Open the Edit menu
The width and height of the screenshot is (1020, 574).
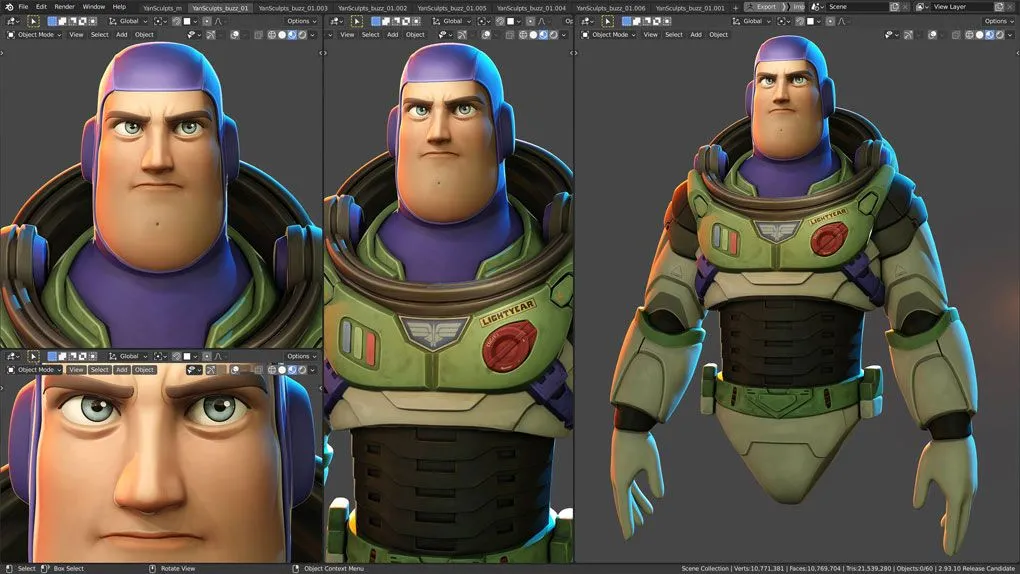pos(41,7)
